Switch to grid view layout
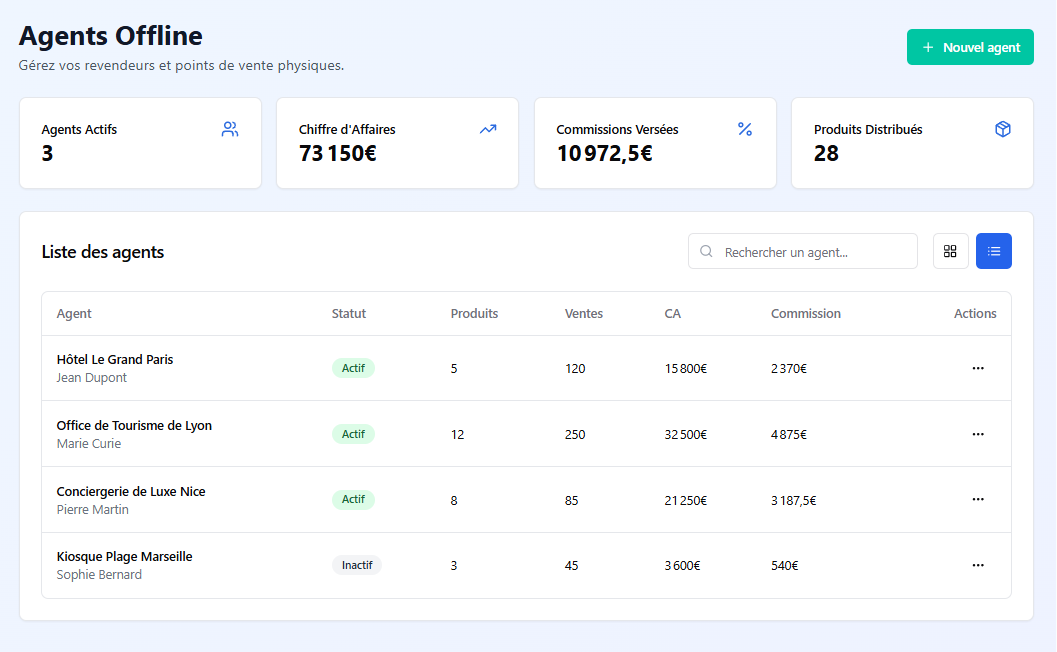Image resolution: width=1057 pixels, height=652 pixels. 950,251
